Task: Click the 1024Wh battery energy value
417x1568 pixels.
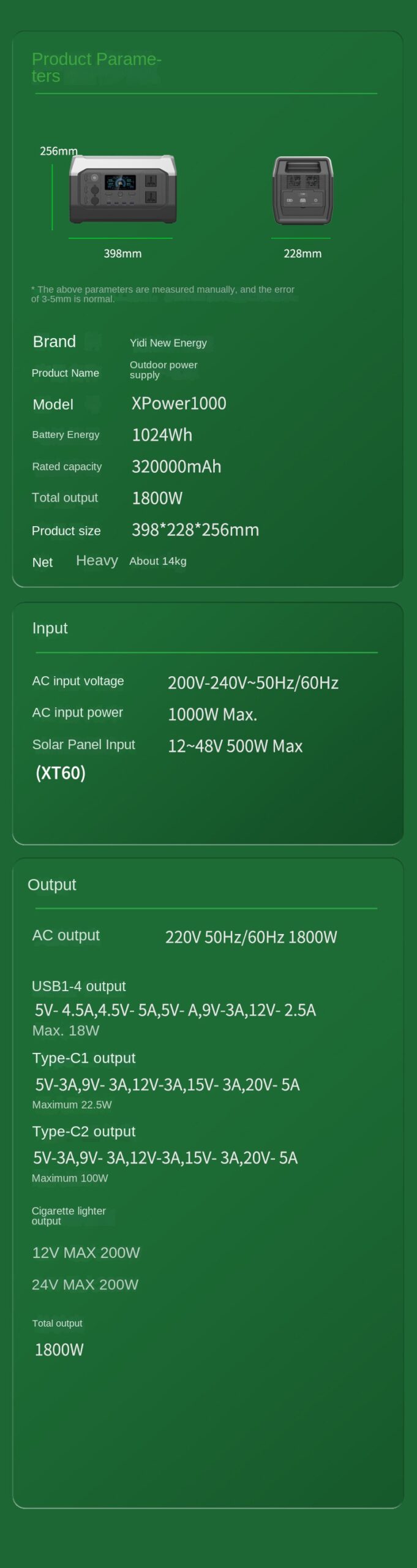Action: [x=162, y=435]
